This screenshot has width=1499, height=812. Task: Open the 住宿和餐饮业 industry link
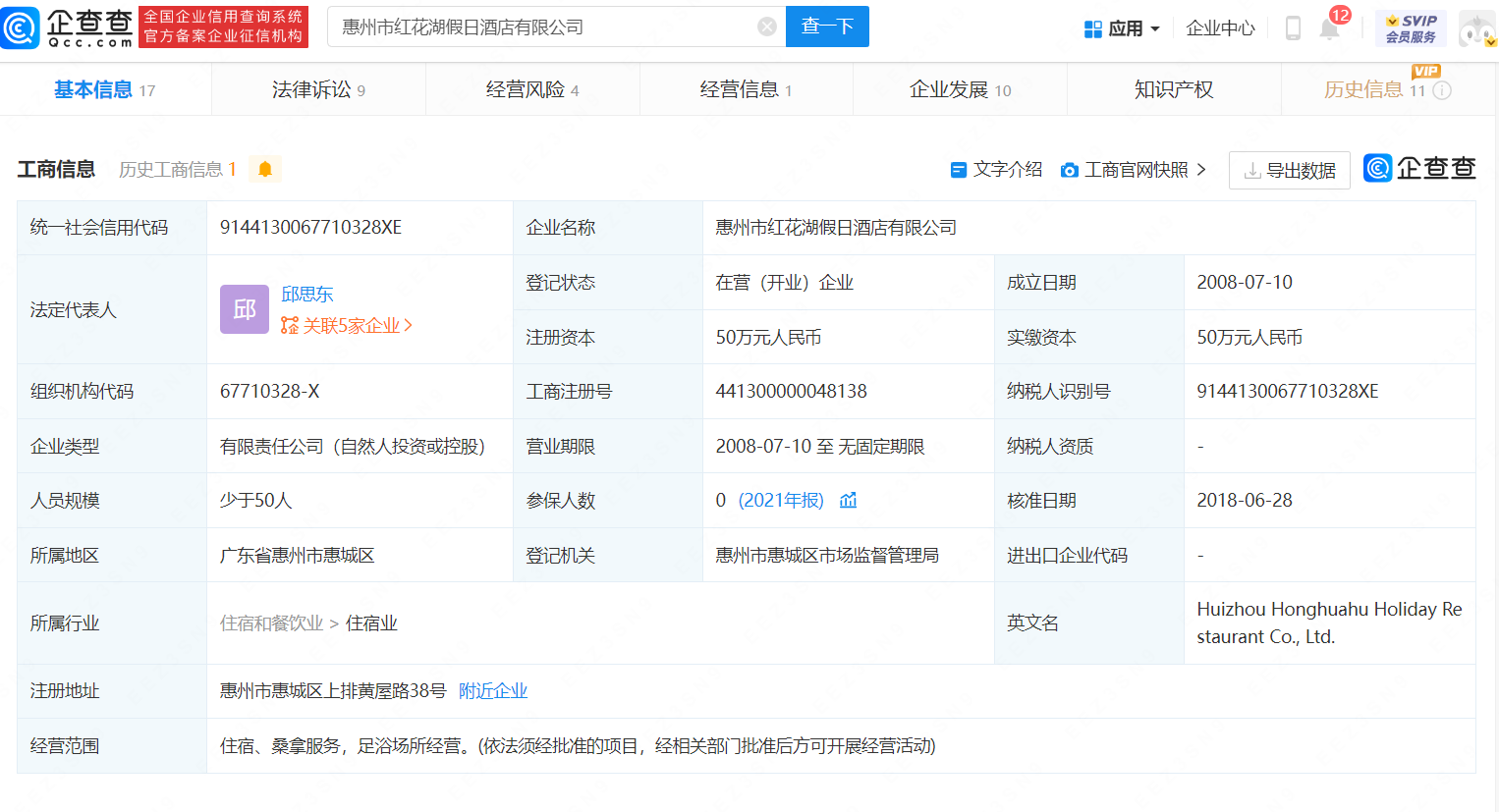pos(271,623)
